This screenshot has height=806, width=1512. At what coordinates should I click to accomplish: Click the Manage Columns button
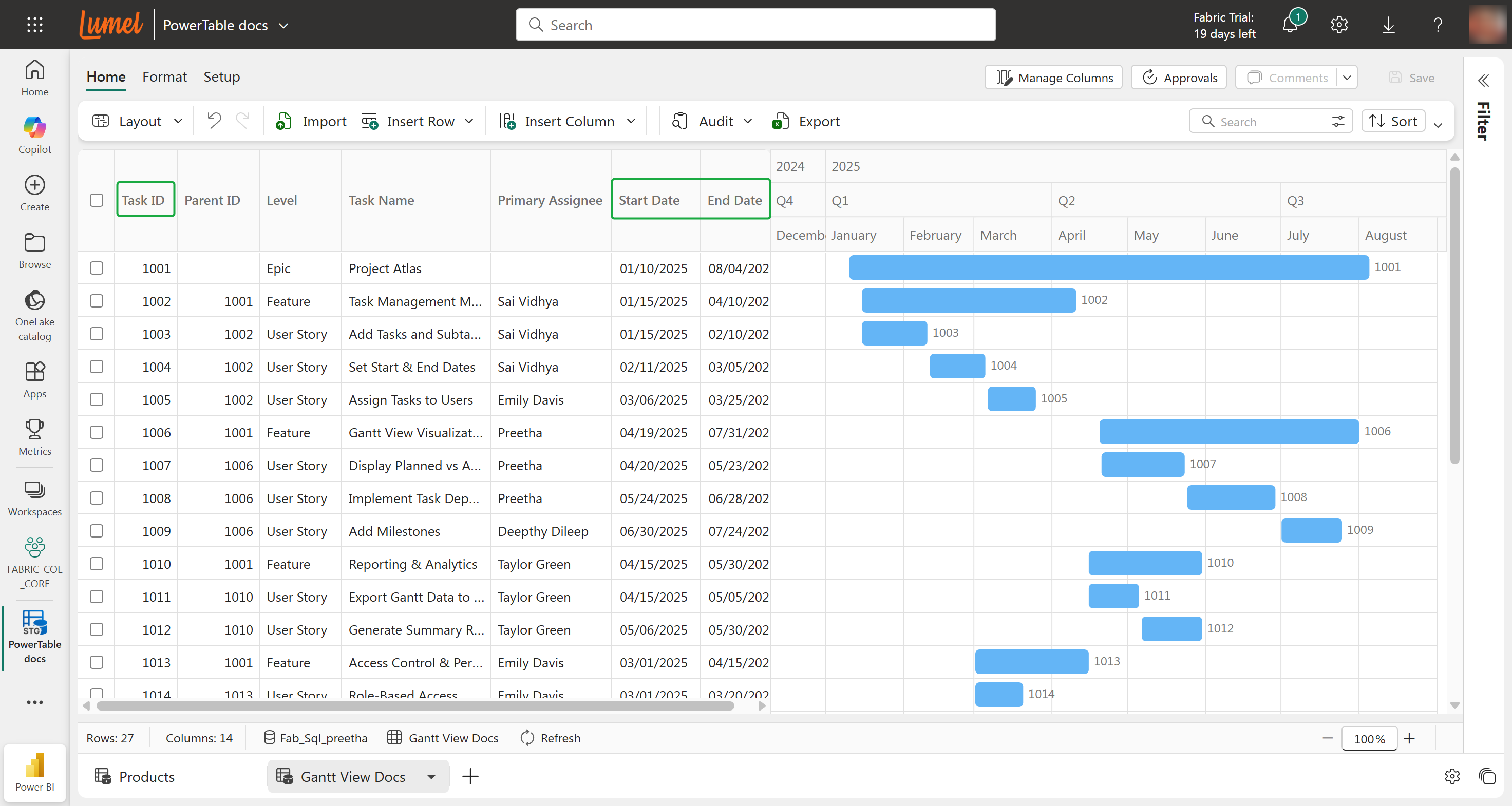[x=1053, y=78]
